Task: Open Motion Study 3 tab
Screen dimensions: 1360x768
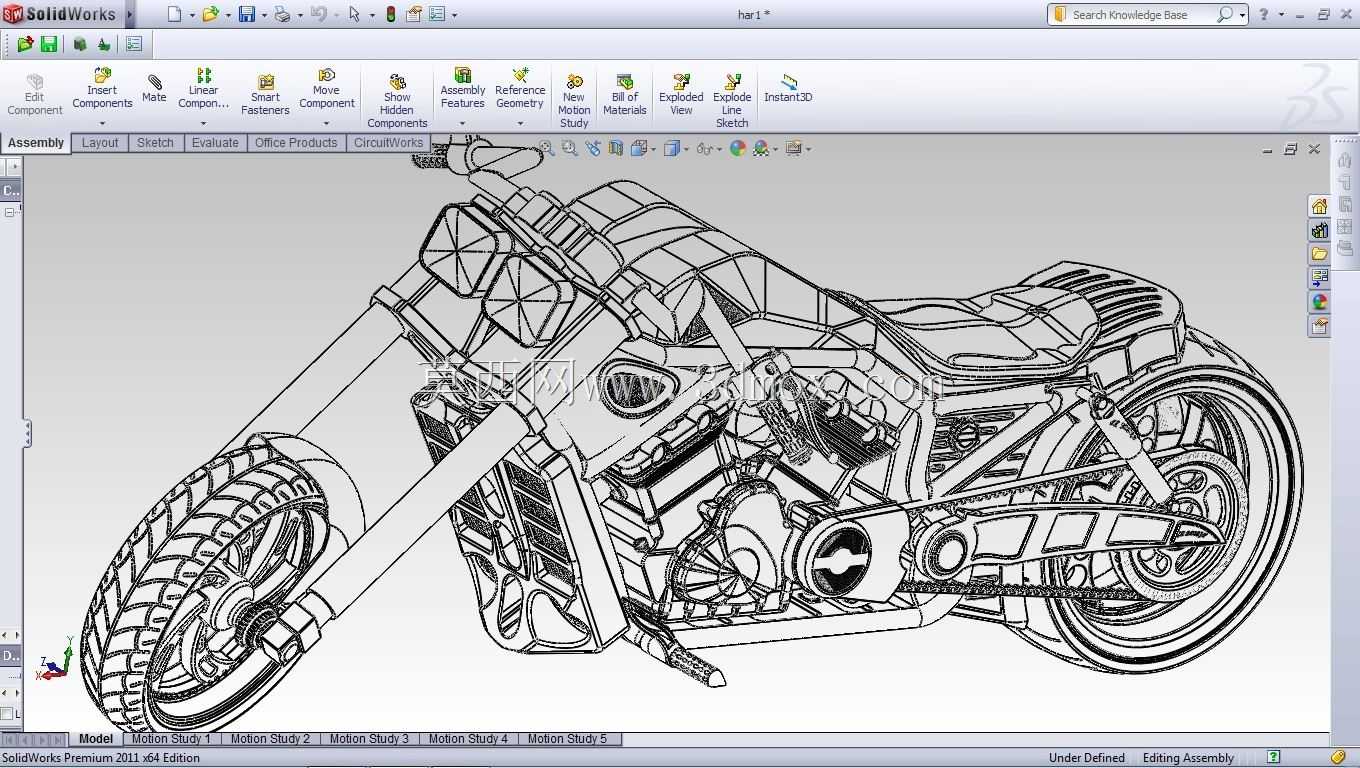Action: coord(369,739)
